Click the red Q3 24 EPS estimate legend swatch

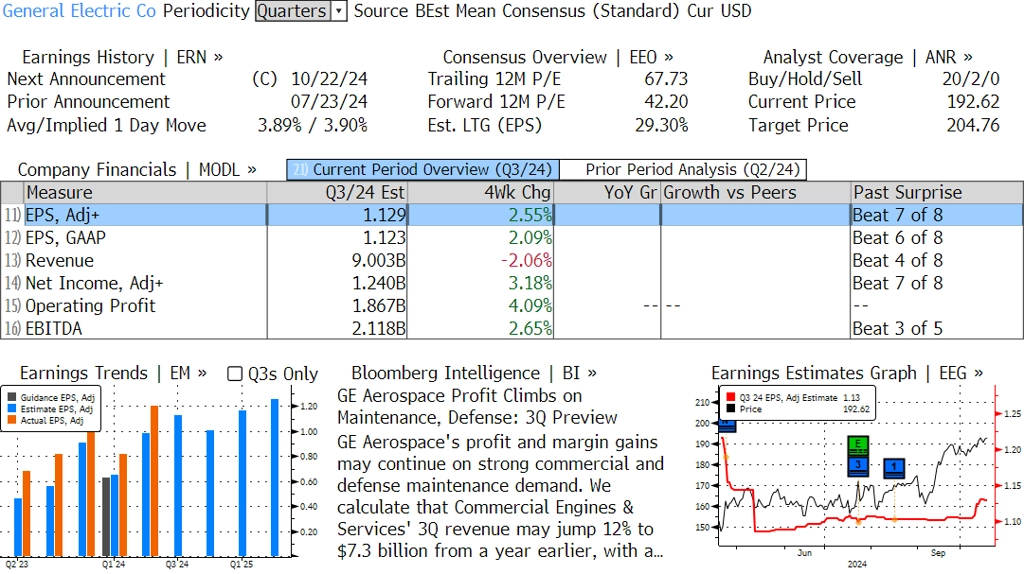point(730,397)
